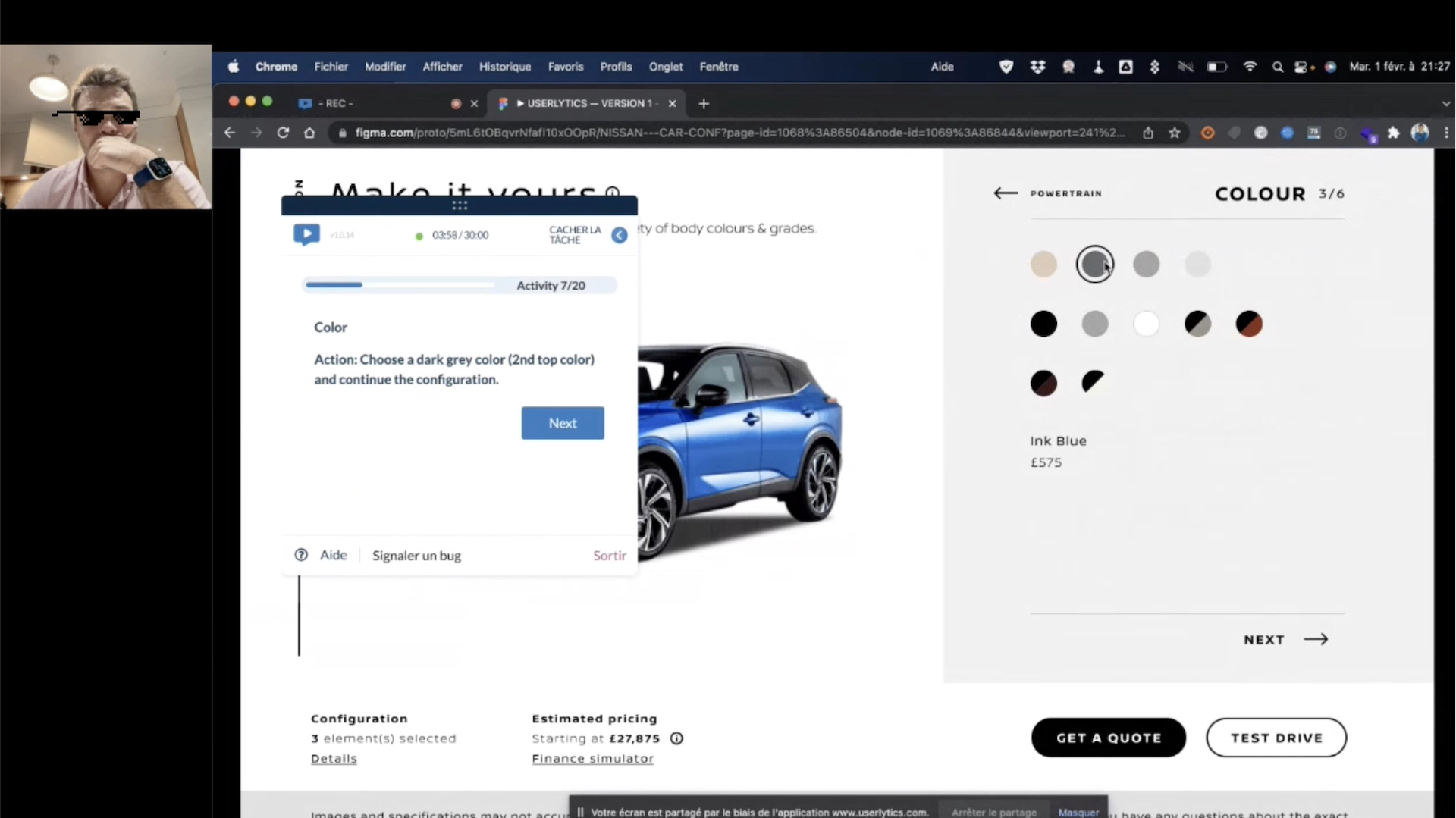Switch to the USERLYTICS — VERSION 1 tab
Viewport: 1456px width, 818px height.
pos(584,103)
